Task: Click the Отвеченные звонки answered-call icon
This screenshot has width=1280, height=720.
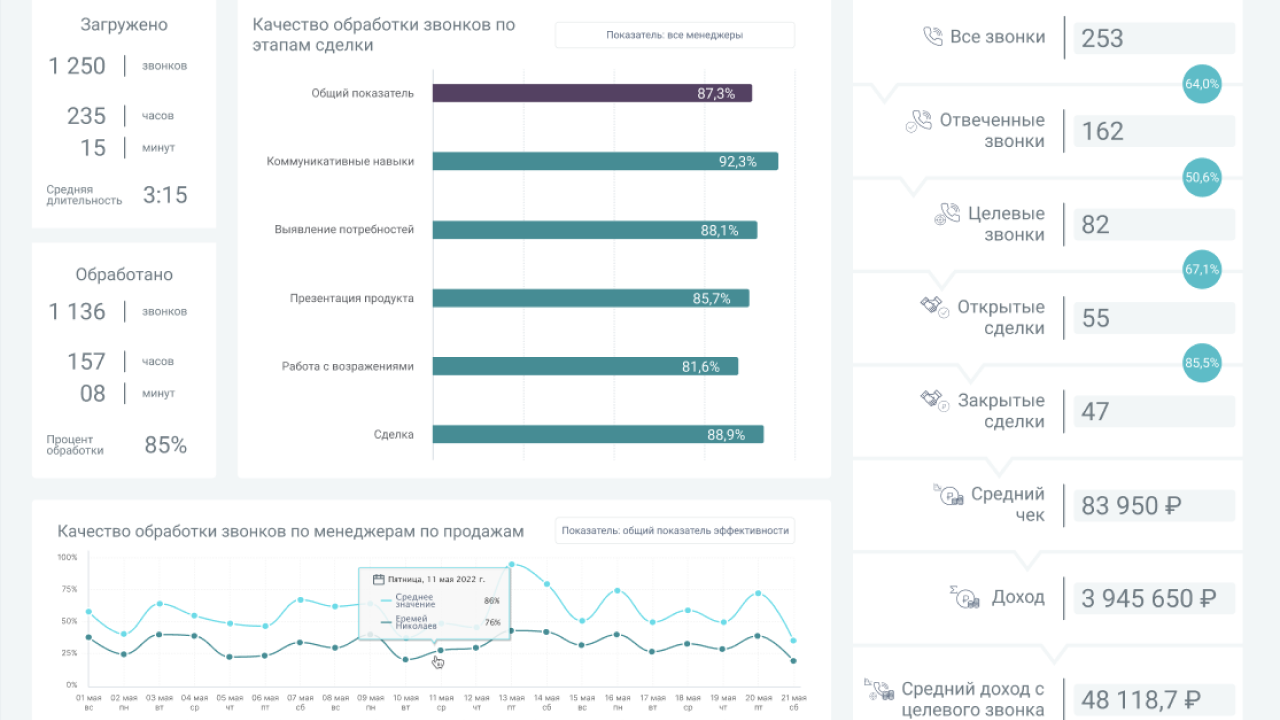Action: pos(918,122)
